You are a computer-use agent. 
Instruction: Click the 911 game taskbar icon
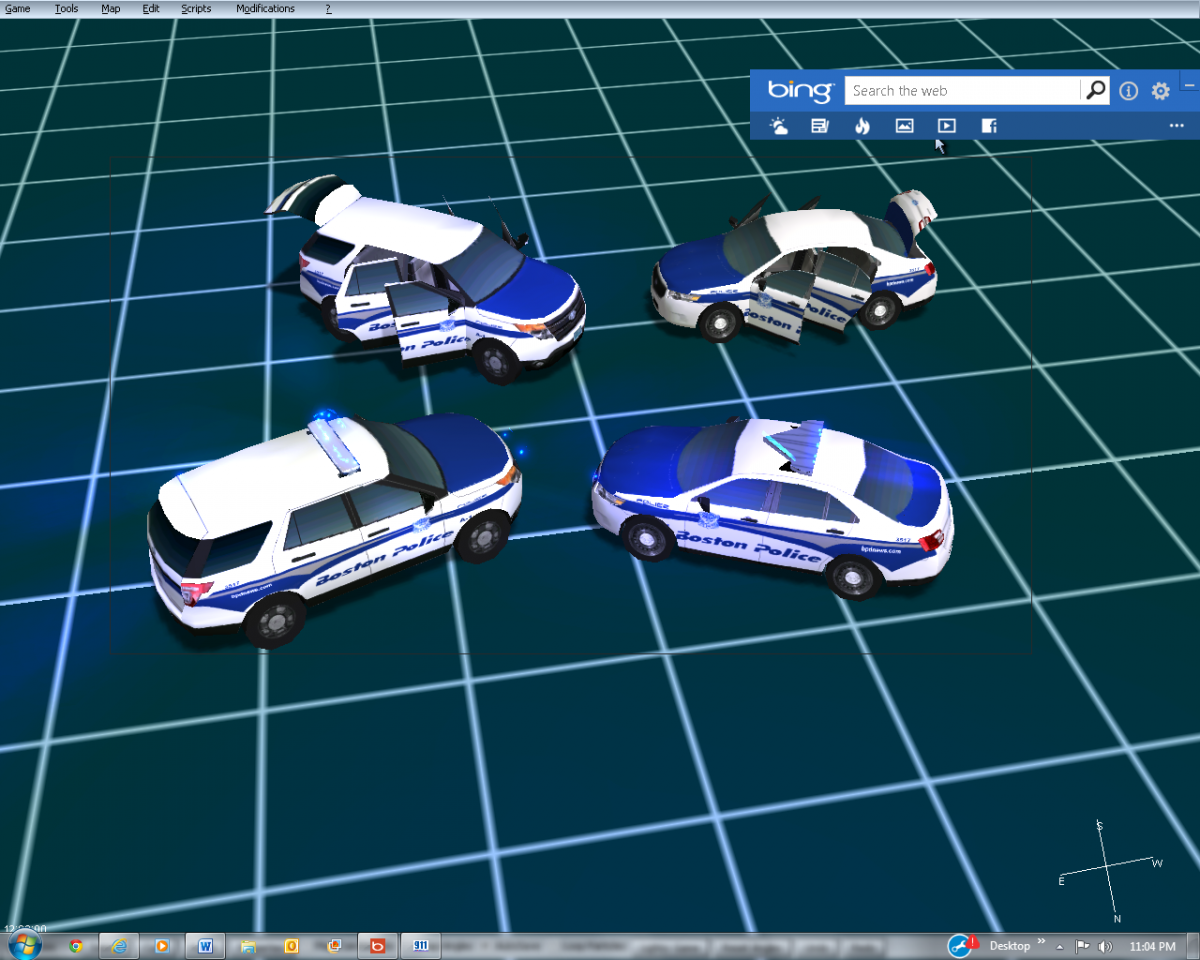pyautogui.click(x=421, y=945)
